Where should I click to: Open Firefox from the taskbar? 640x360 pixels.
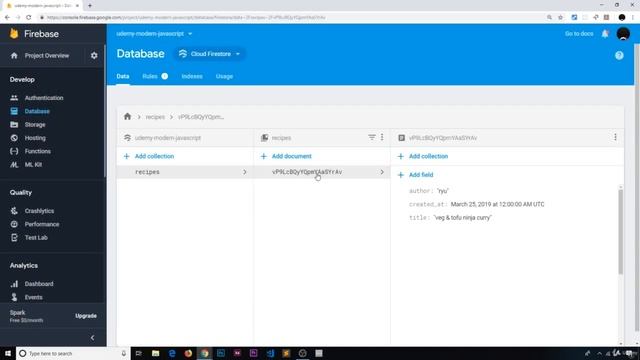pos(188,353)
